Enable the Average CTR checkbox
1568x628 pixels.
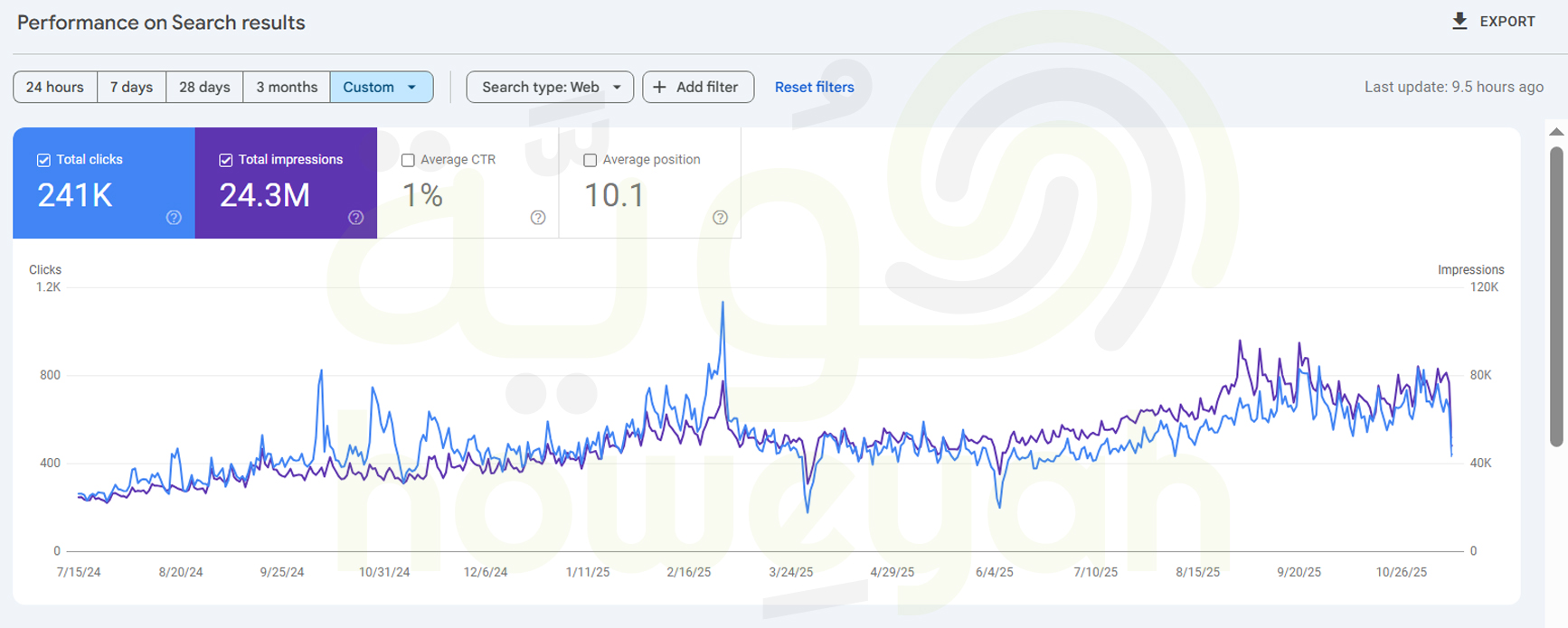click(x=408, y=160)
